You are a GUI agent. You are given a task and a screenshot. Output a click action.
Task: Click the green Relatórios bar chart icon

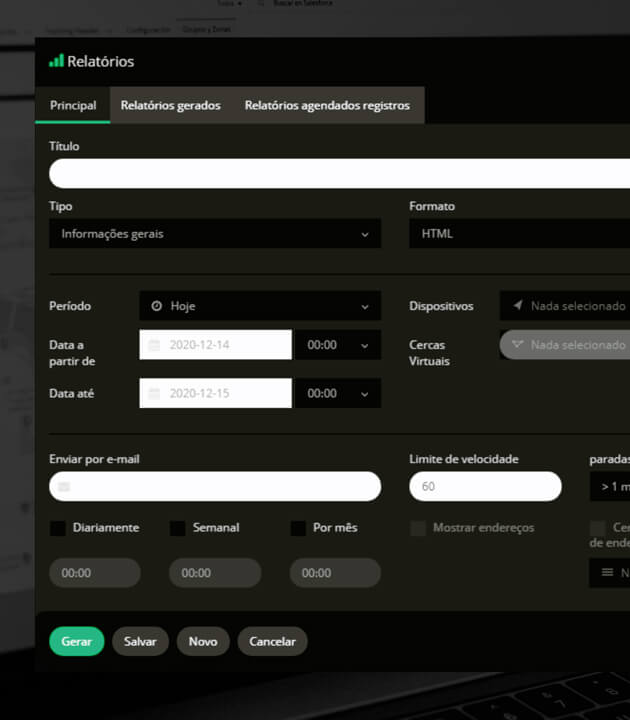[56, 61]
